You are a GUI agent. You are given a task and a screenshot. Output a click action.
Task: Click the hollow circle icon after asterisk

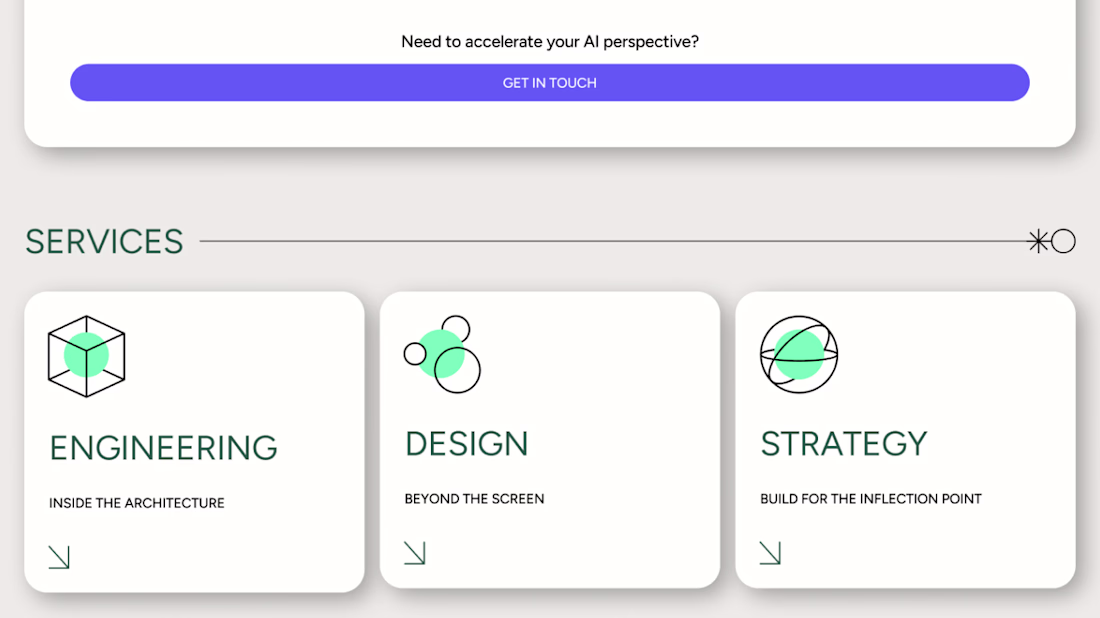click(1064, 241)
